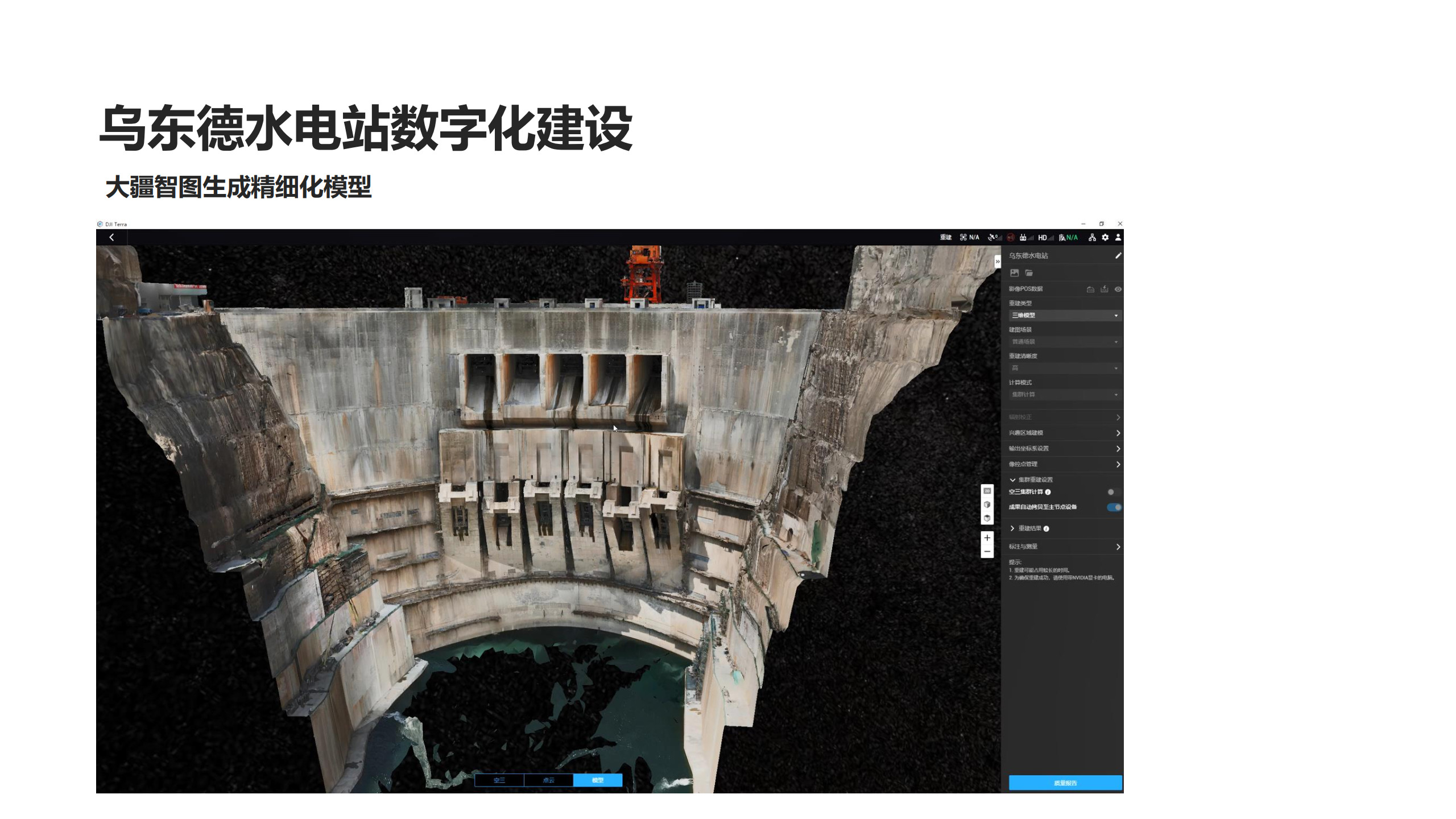Click the red prohibited status icon

coord(1011,238)
